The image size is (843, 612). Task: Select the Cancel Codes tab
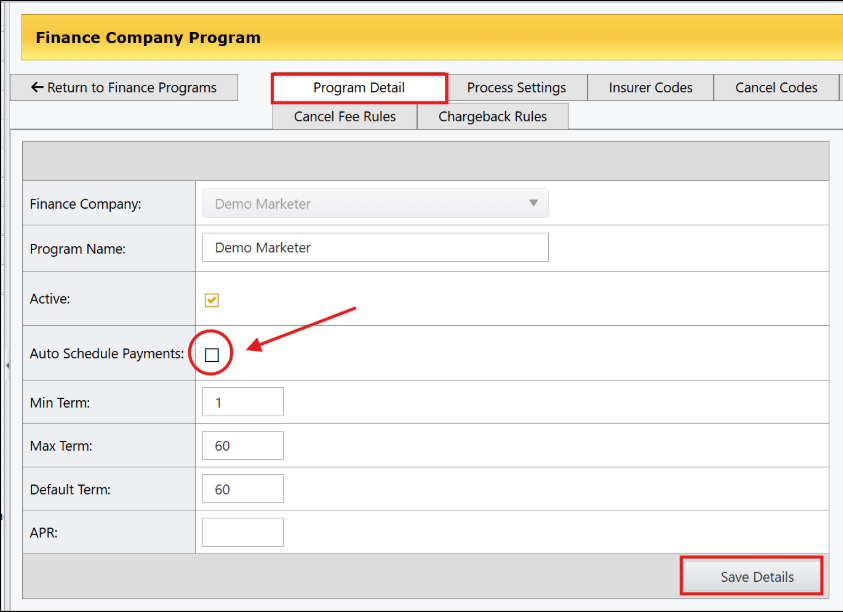[x=776, y=88]
